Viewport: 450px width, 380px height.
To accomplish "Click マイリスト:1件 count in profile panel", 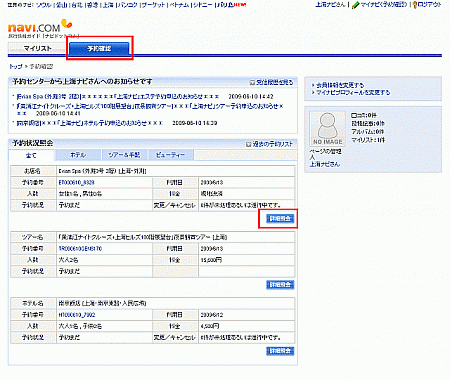I will [x=368, y=140].
